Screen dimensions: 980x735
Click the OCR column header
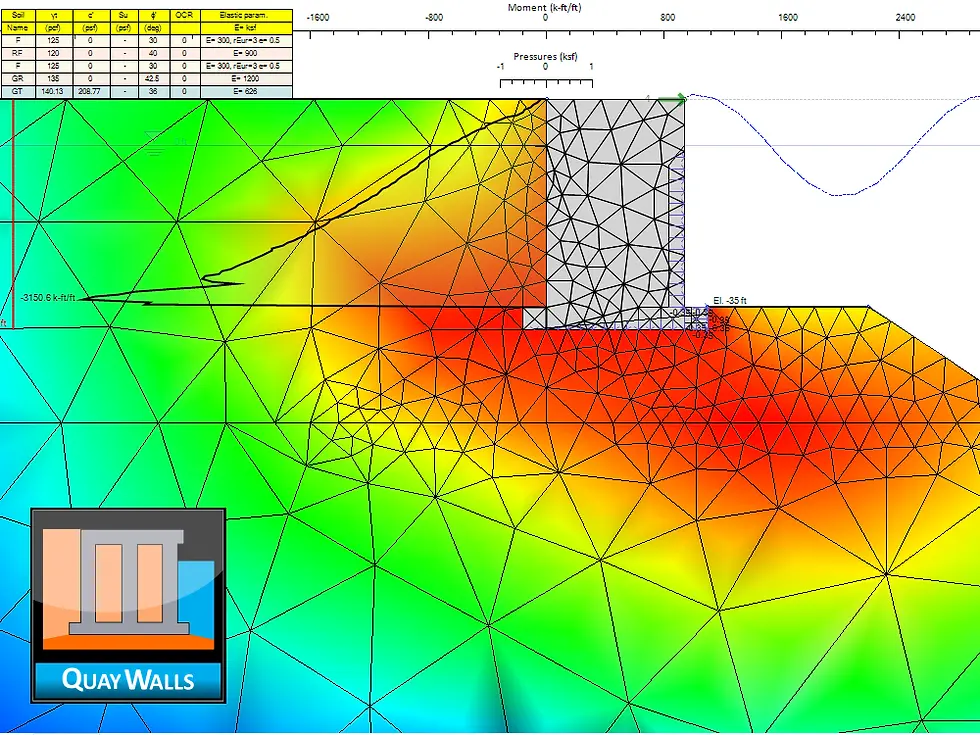pos(185,16)
